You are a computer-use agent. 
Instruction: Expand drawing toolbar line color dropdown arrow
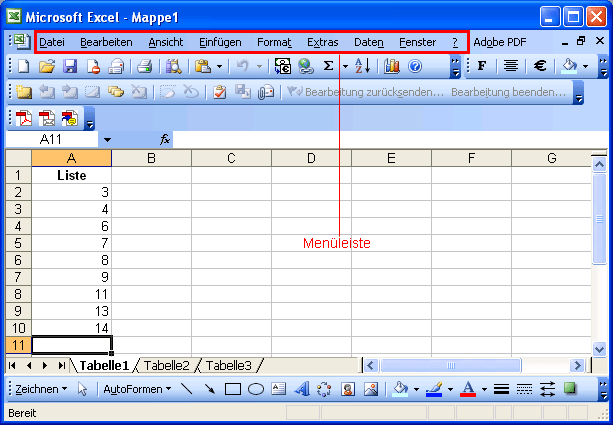[x=450, y=389]
